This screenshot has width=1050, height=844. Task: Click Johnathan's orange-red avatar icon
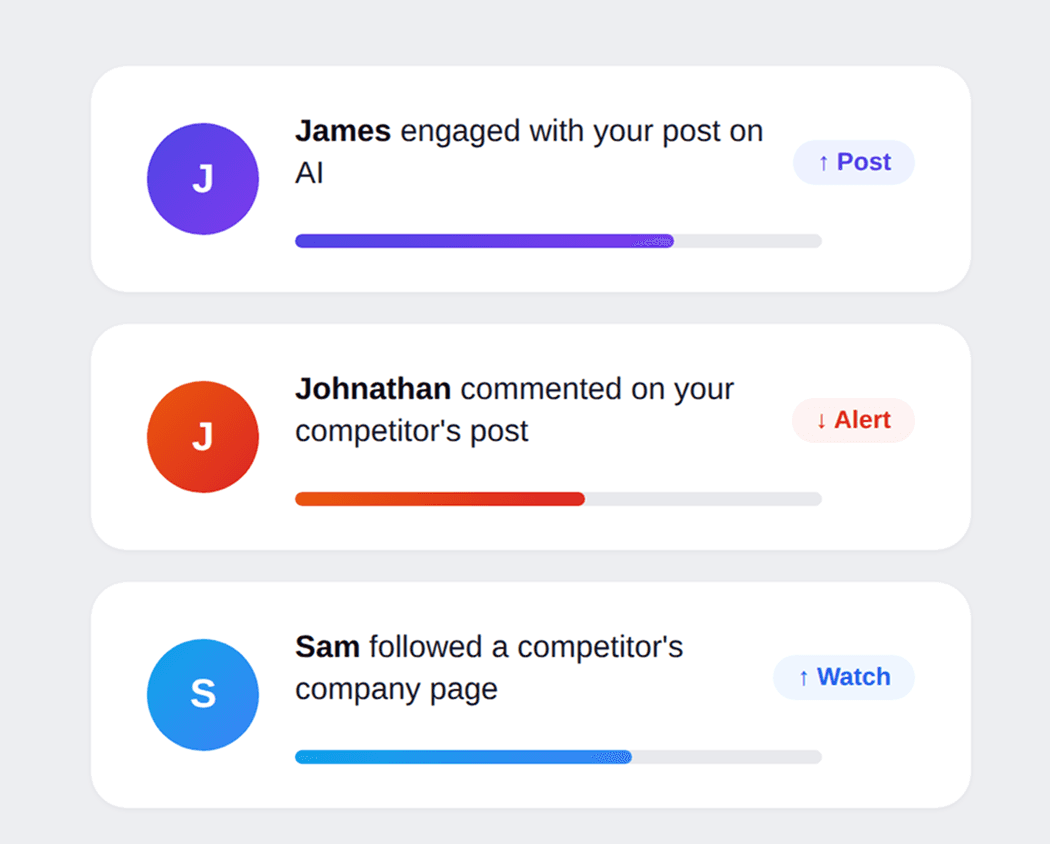(203, 437)
